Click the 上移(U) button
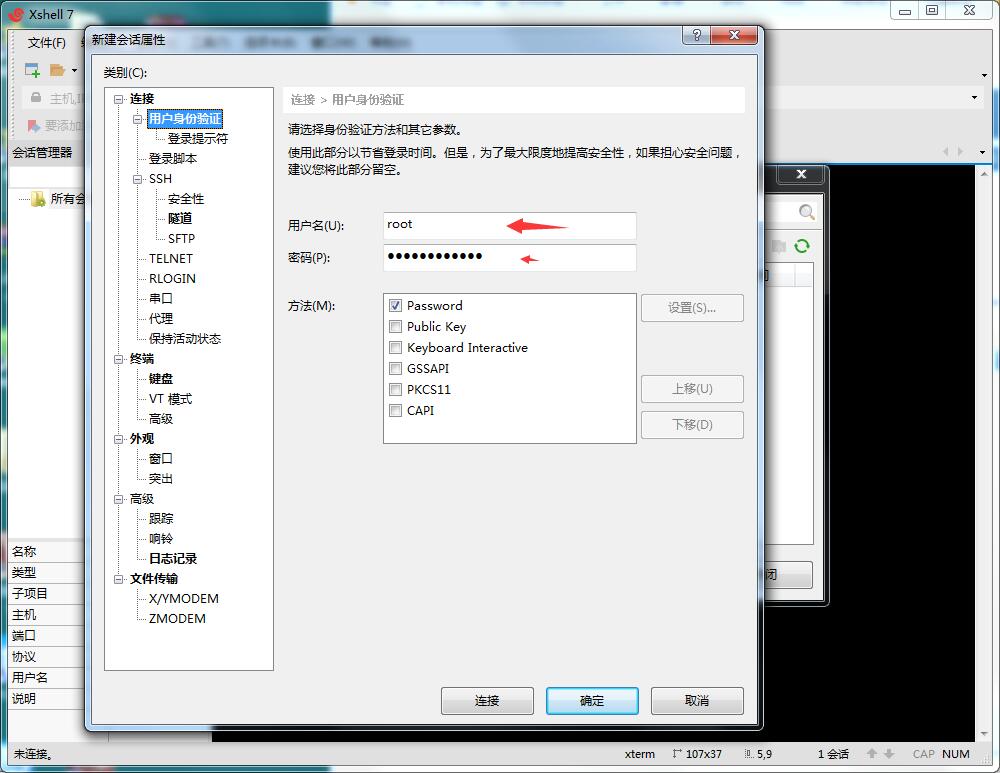The width and height of the screenshot is (1000, 773). [x=692, y=389]
